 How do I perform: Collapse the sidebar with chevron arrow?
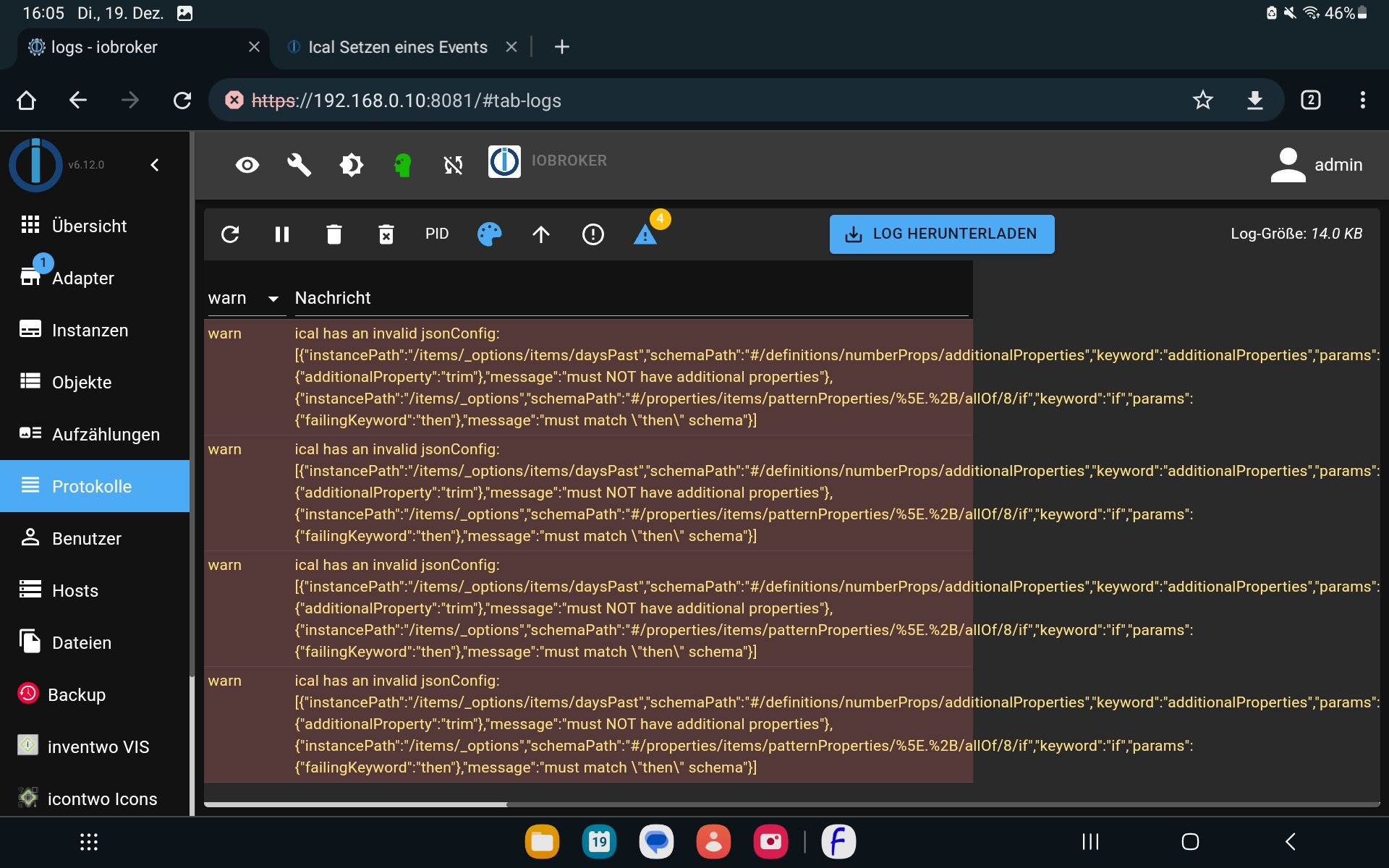click(155, 165)
